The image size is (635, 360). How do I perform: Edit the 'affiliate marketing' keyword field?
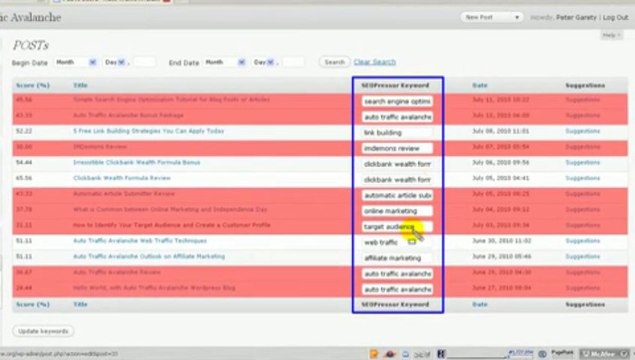pyautogui.click(x=397, y=258)
